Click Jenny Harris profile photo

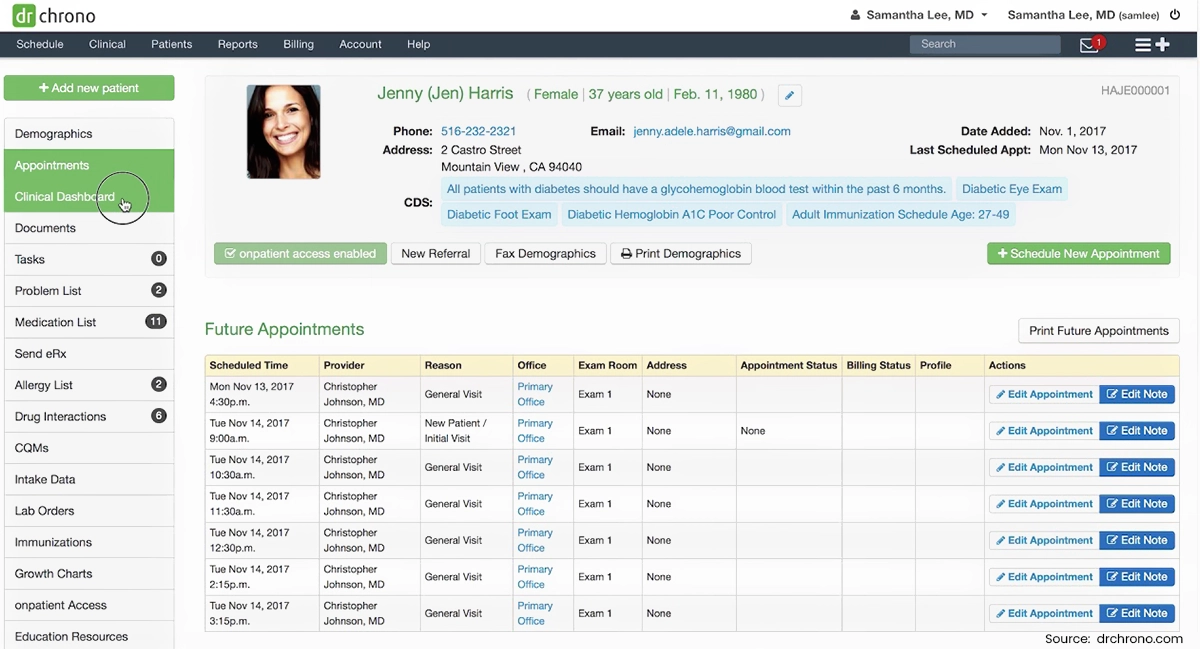pyautogui.click(x=284, y=132)
